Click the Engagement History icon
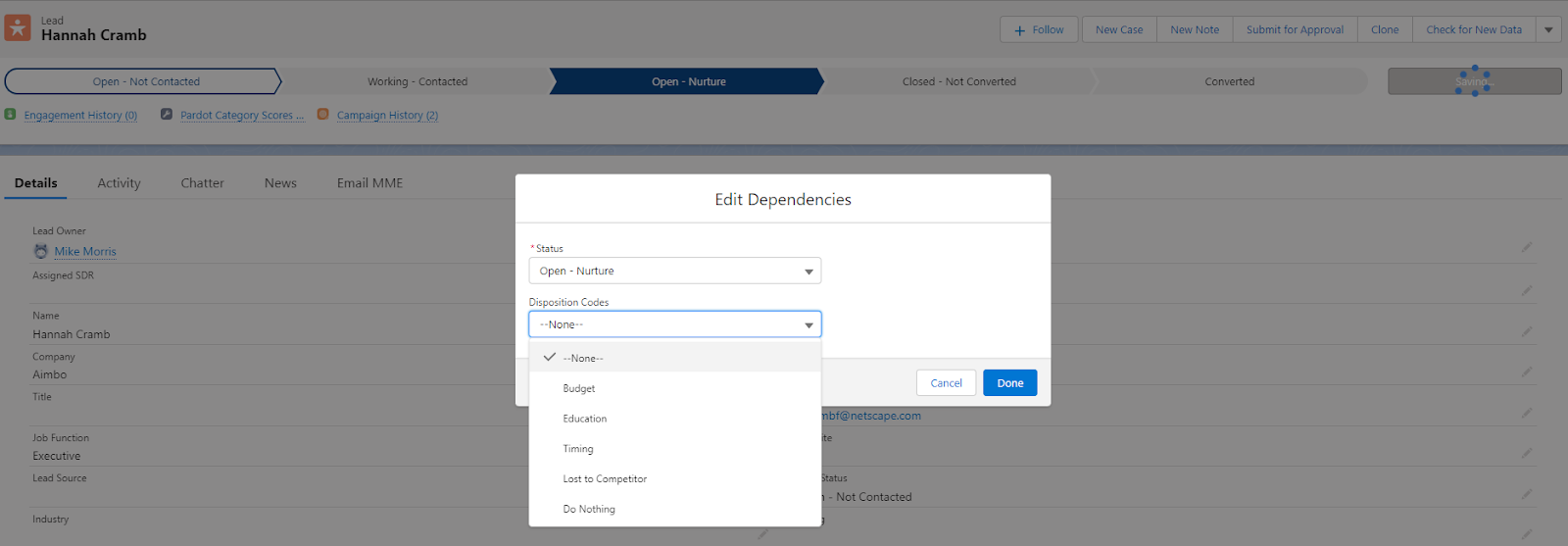 click(11, 114)
